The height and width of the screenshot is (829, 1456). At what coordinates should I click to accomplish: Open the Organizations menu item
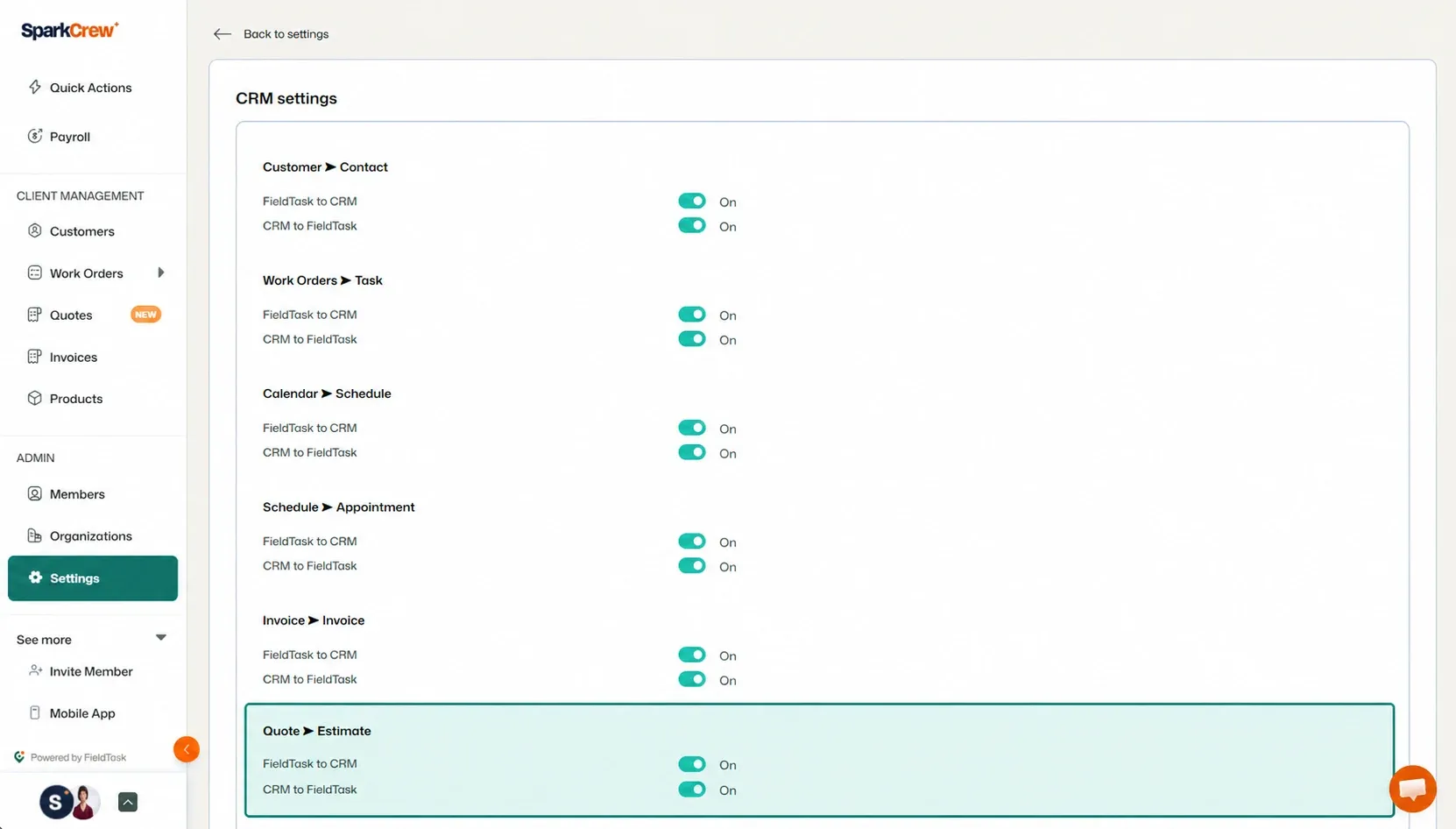92,535
